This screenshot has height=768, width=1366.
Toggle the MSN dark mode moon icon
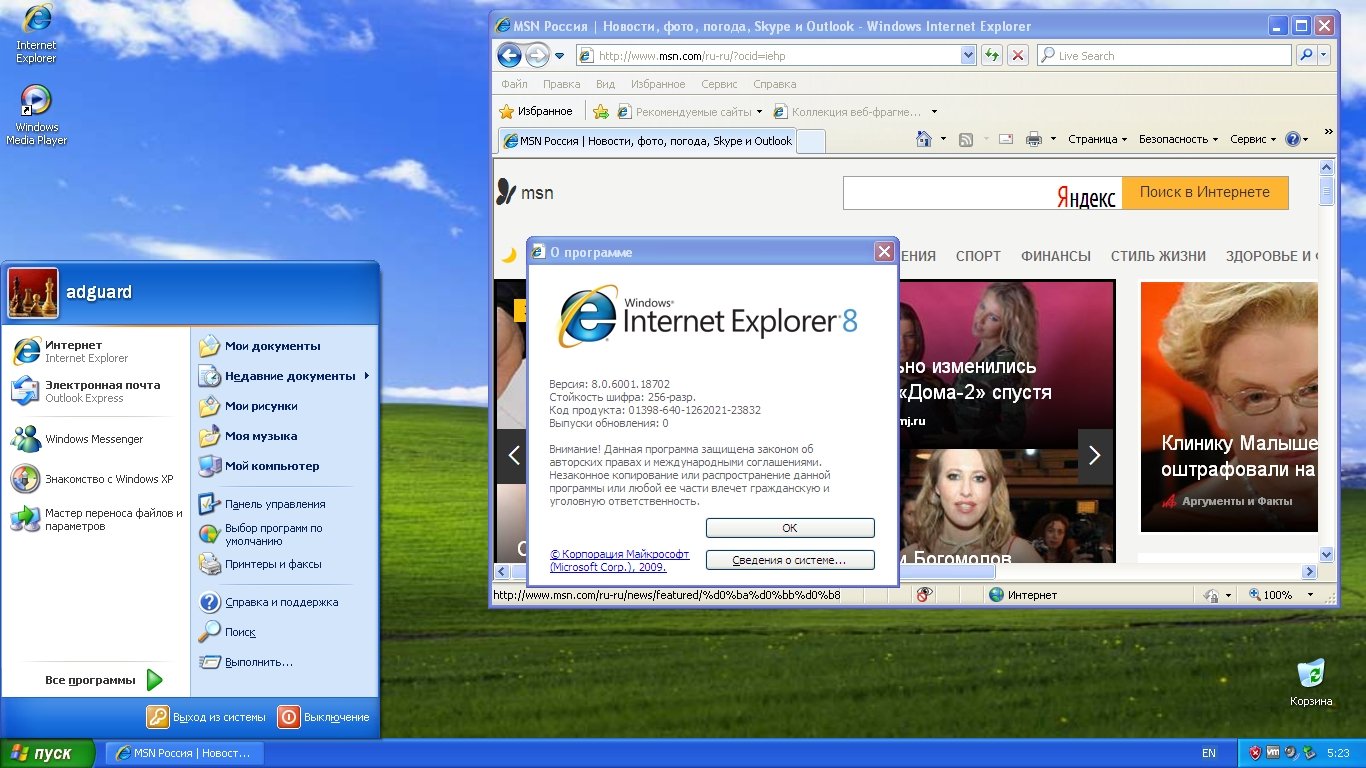(509, 256)
